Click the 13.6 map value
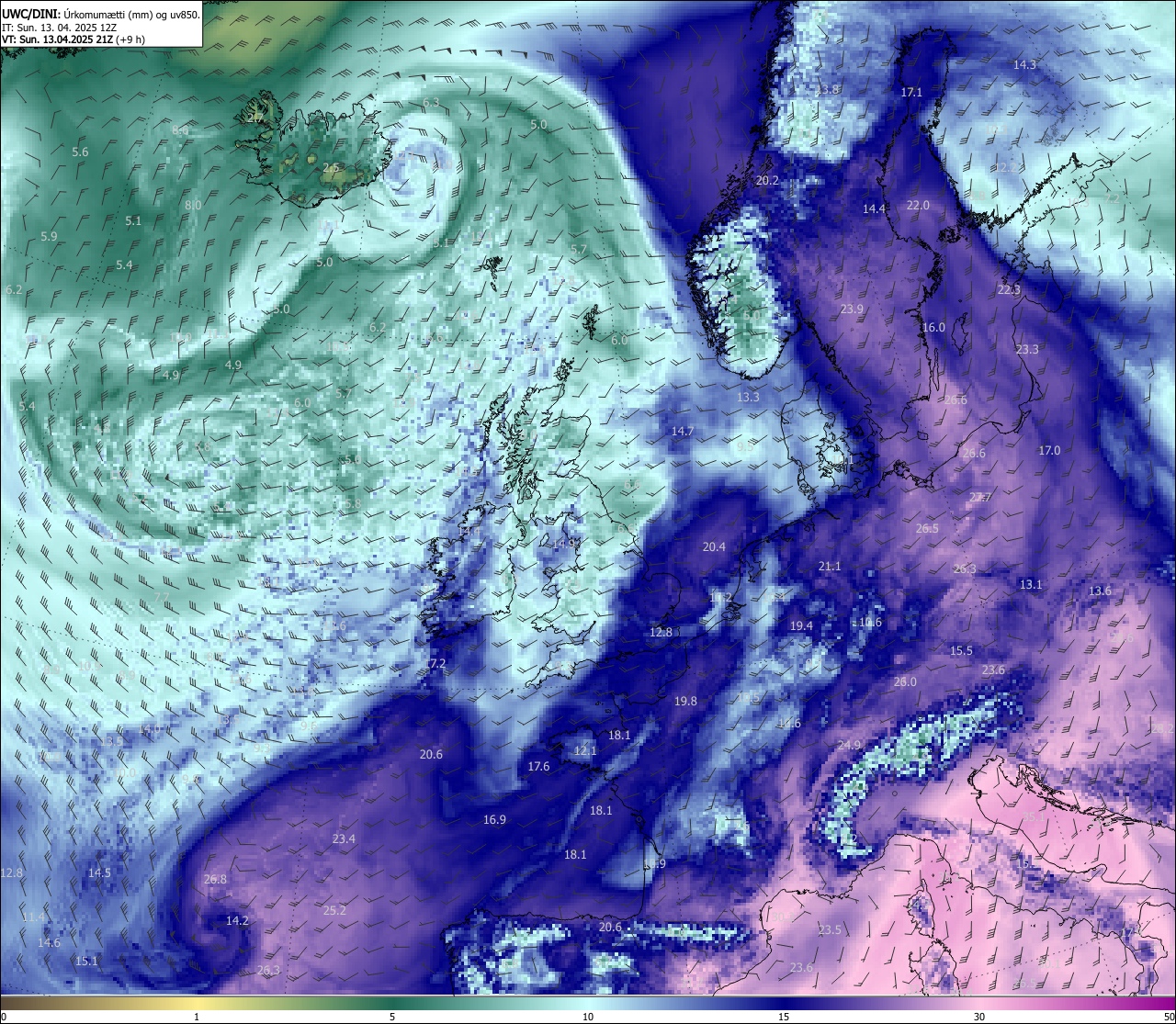 pyautogui.click(x=1100, y=591)
